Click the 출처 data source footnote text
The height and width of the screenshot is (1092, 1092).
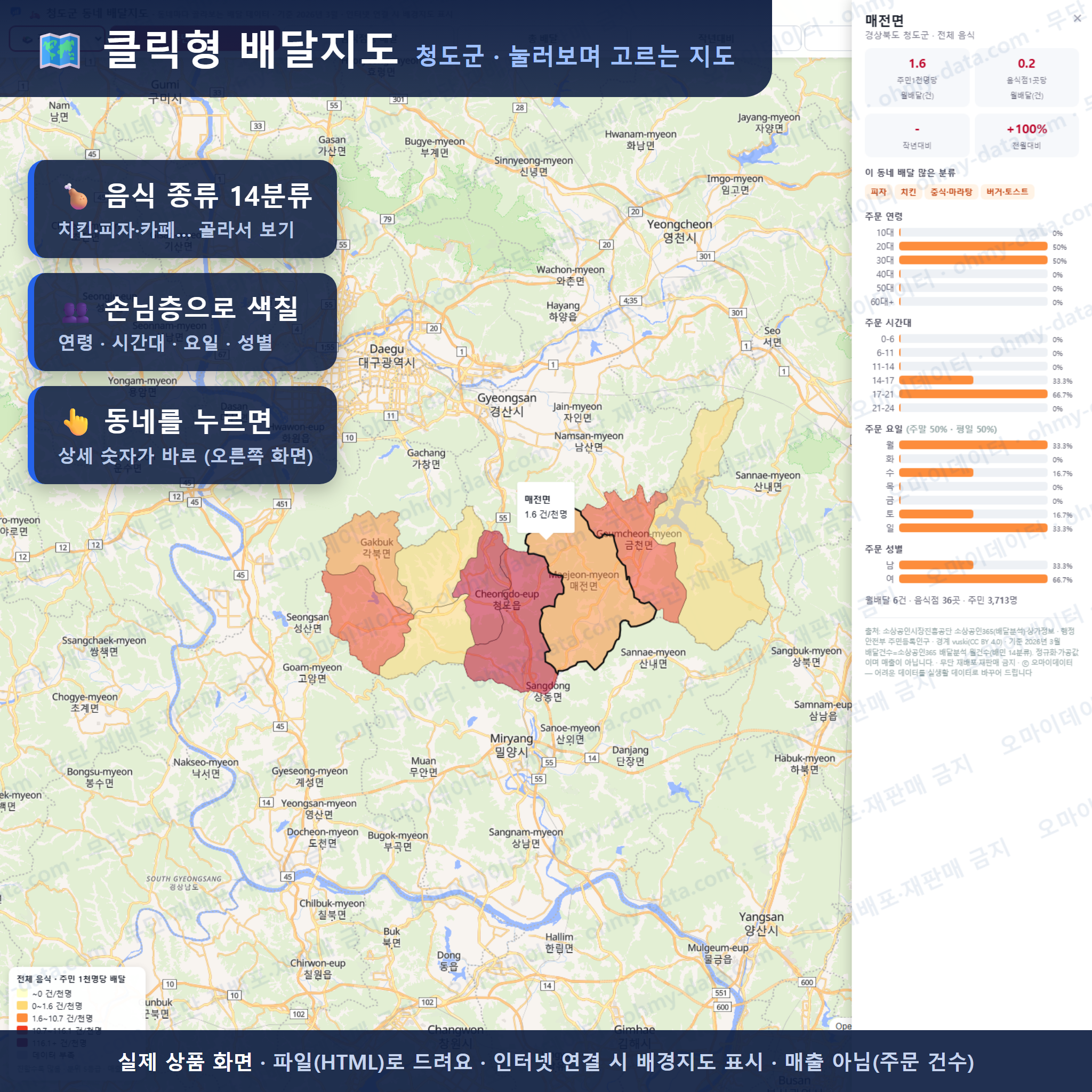[971, 651]
